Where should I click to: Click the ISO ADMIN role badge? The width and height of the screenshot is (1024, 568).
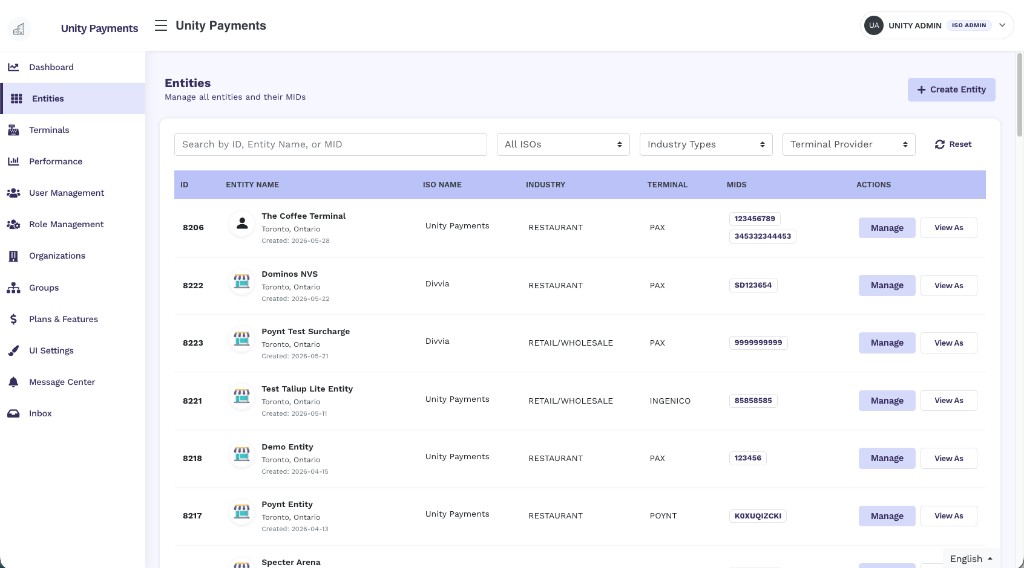[x=968, y=25]
